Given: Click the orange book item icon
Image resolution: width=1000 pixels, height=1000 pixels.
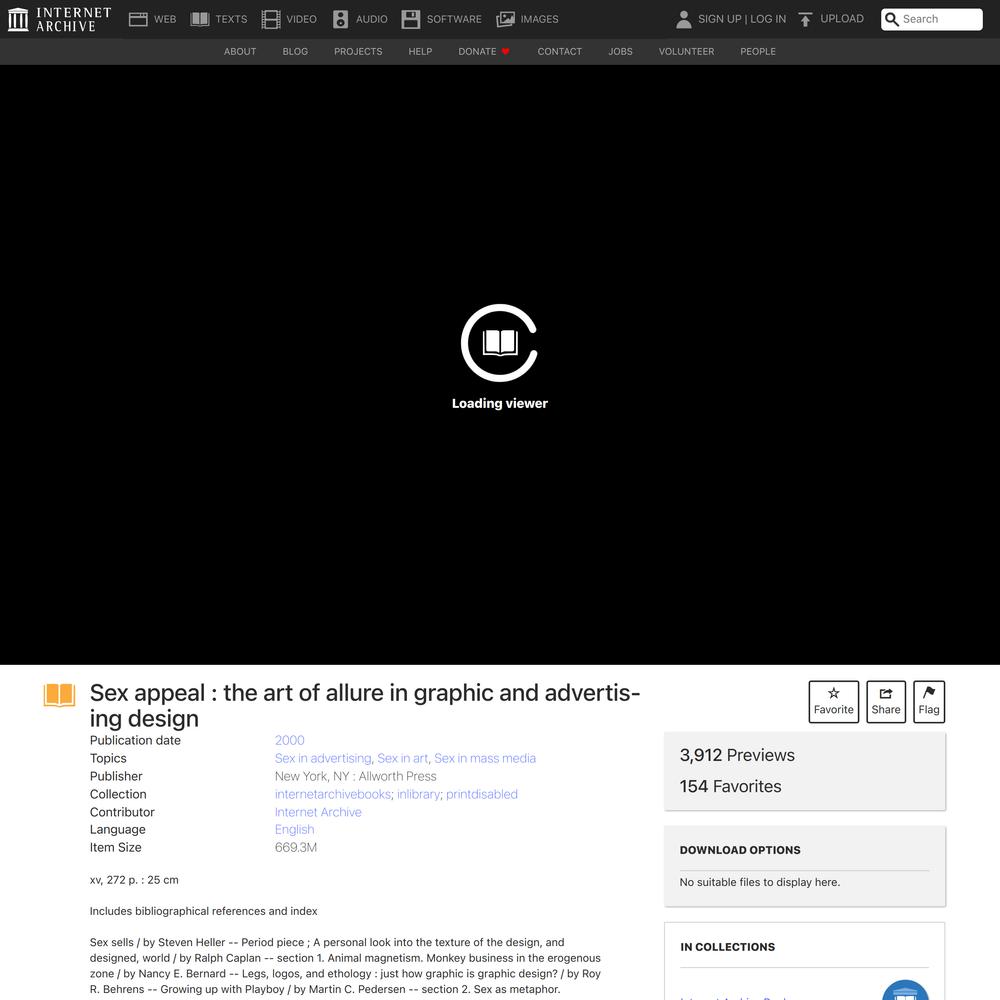Looking at the screenshot, I should 59,695.
